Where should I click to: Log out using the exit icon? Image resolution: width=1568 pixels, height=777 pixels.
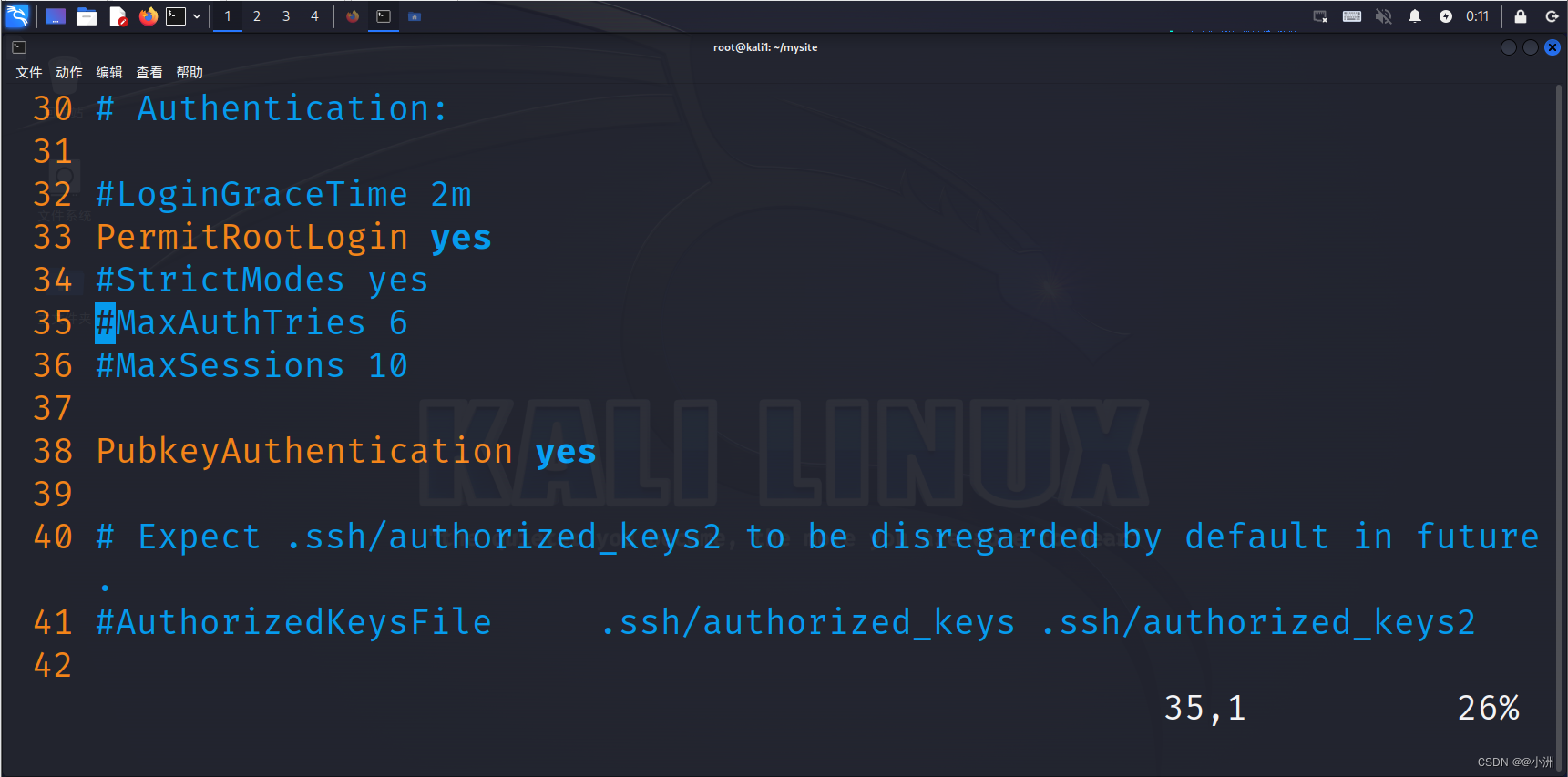coord(1553,15)
